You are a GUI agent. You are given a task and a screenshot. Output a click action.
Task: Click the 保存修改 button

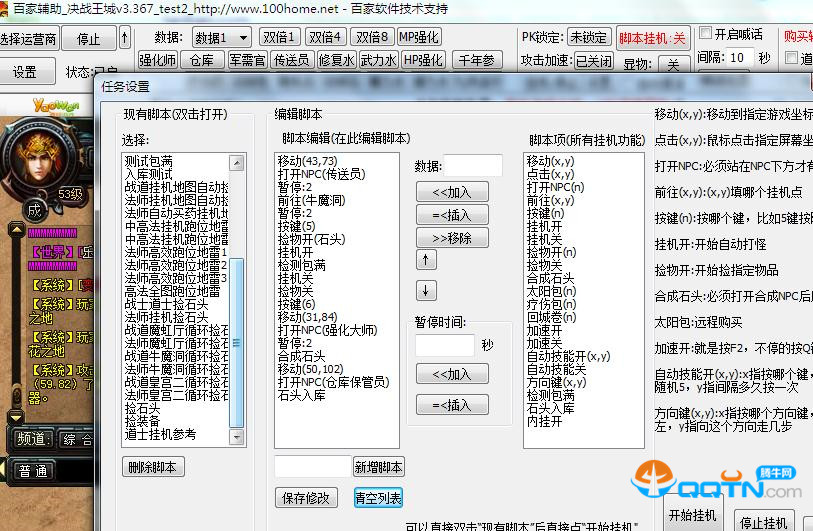tap(306, 498)
